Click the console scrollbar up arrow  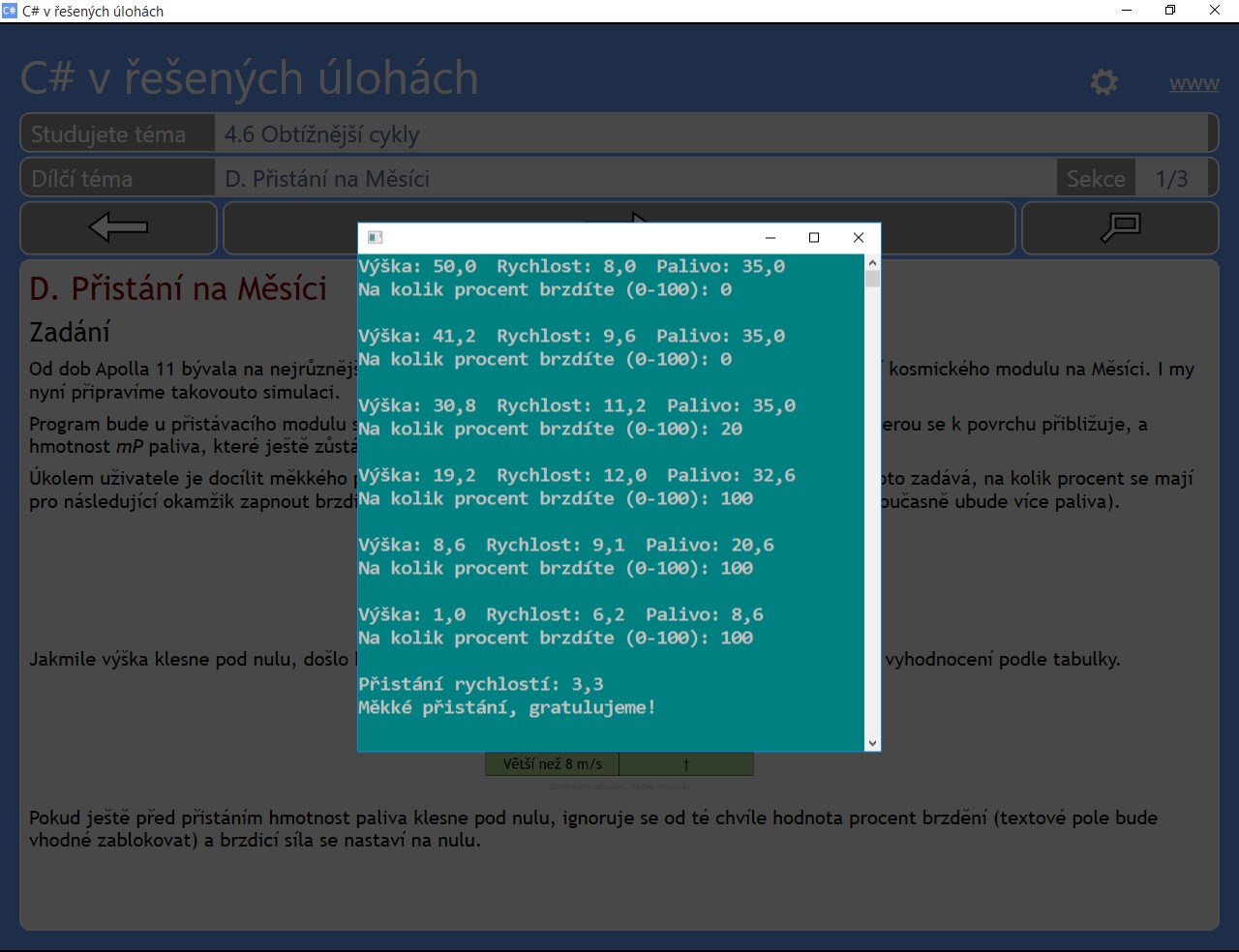872,262
